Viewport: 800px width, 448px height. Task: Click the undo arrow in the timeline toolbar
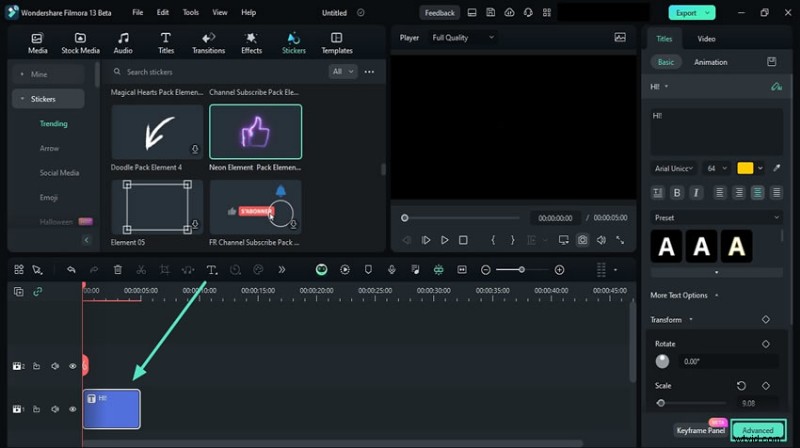(71, 270)
